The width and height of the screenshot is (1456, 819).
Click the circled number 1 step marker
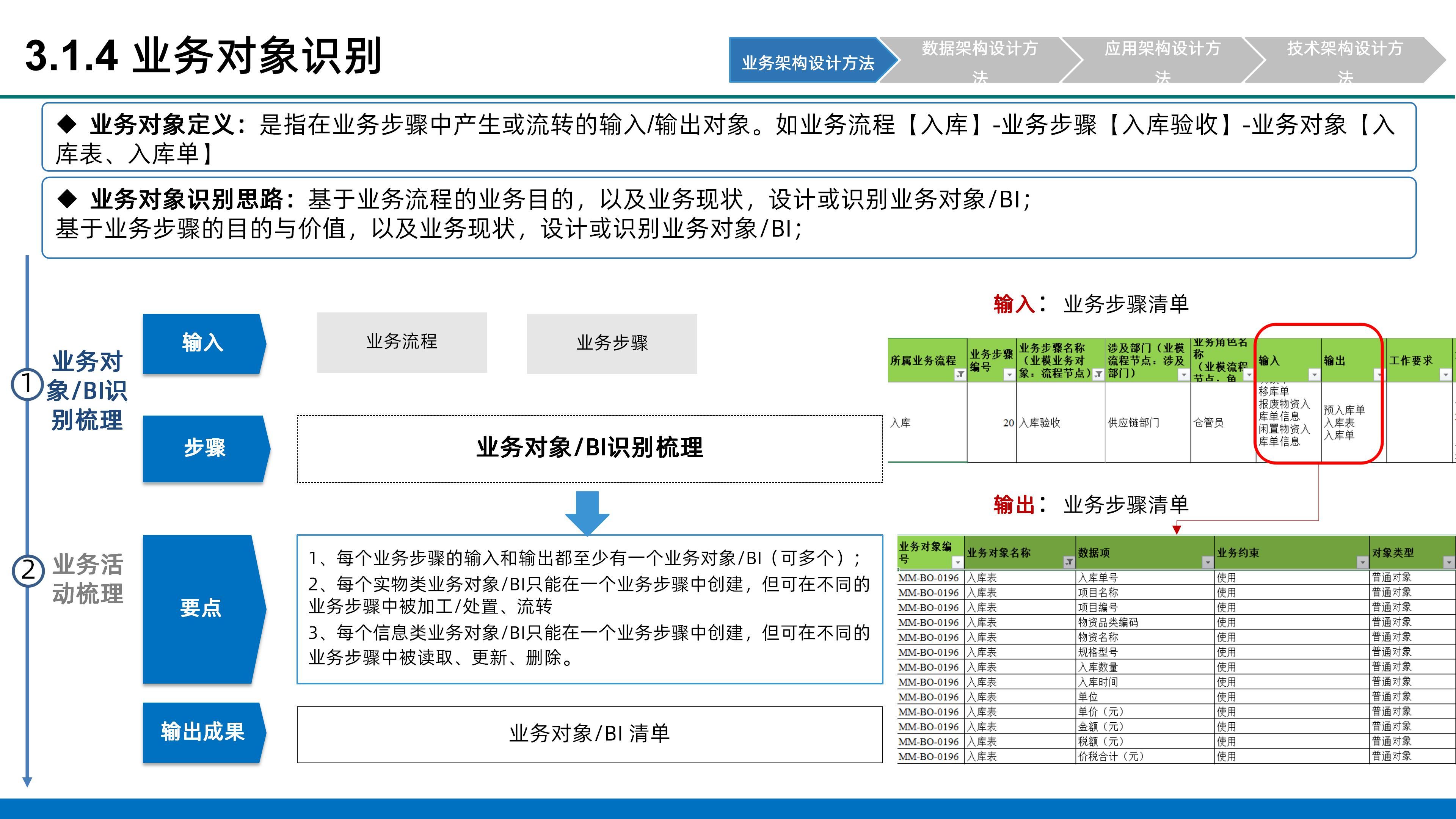click(27, 385)
